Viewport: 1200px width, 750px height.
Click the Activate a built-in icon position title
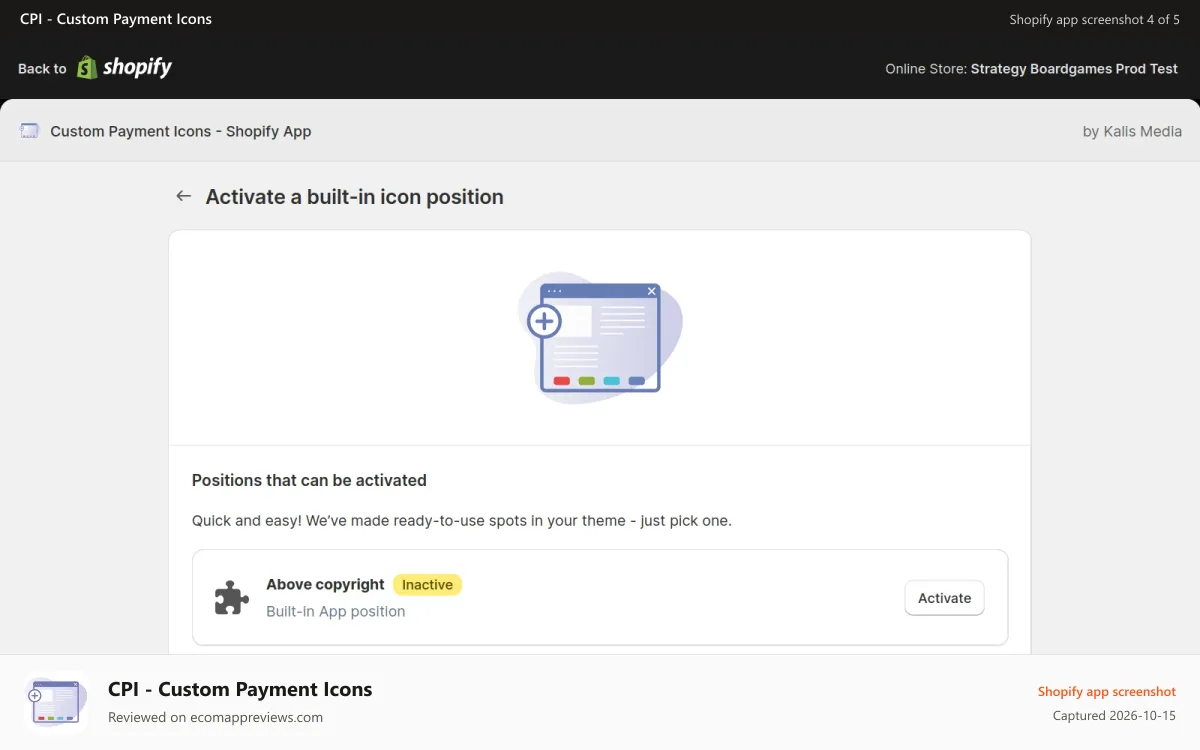(x=355, y=197)
